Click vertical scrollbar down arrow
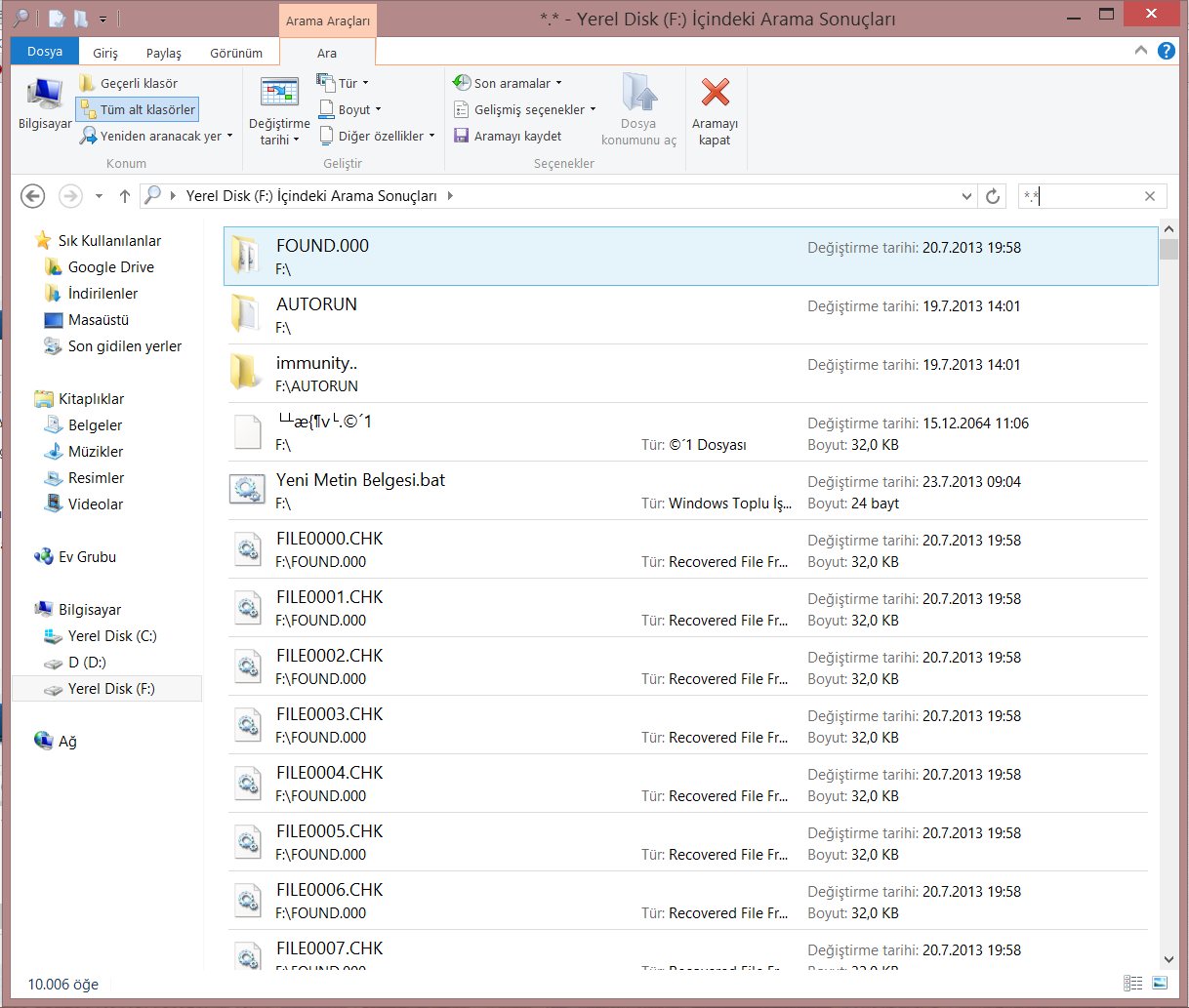1189x1008 pixels. coord(1168,960)
